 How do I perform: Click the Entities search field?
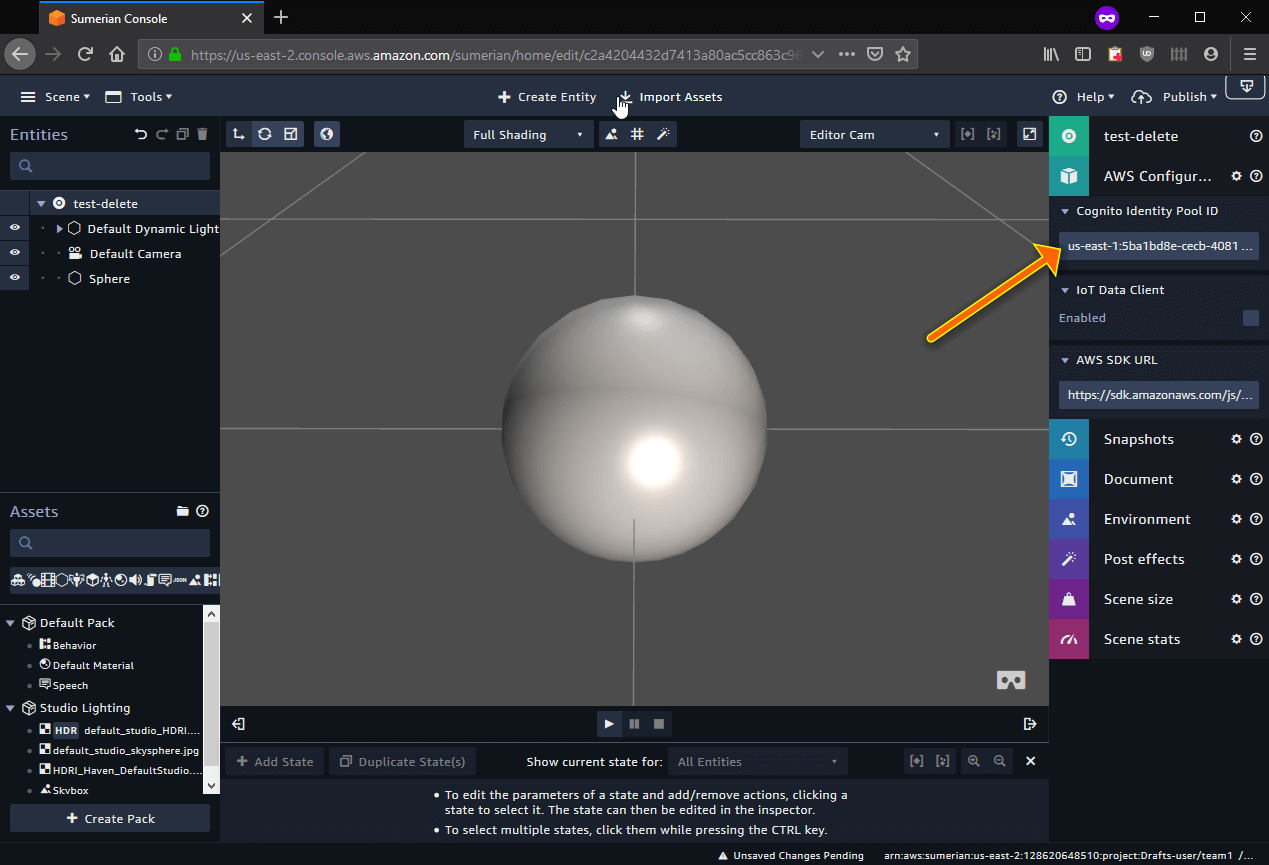[110, 166]
